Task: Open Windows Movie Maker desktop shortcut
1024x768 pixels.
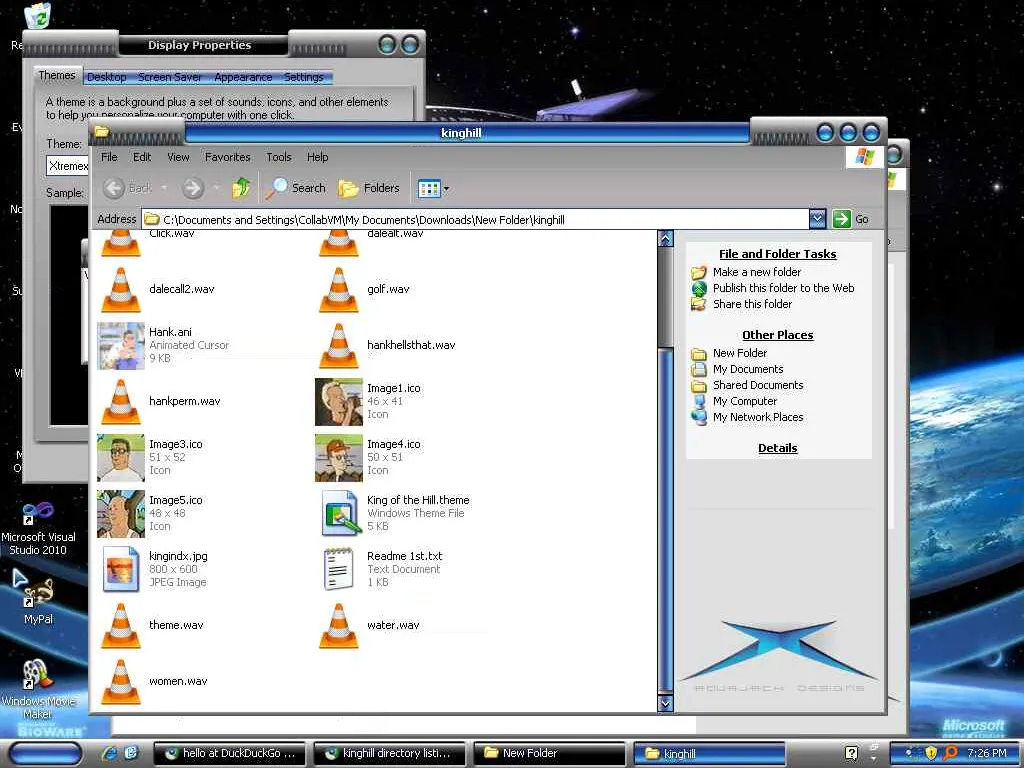Action: tap(38, 690)
